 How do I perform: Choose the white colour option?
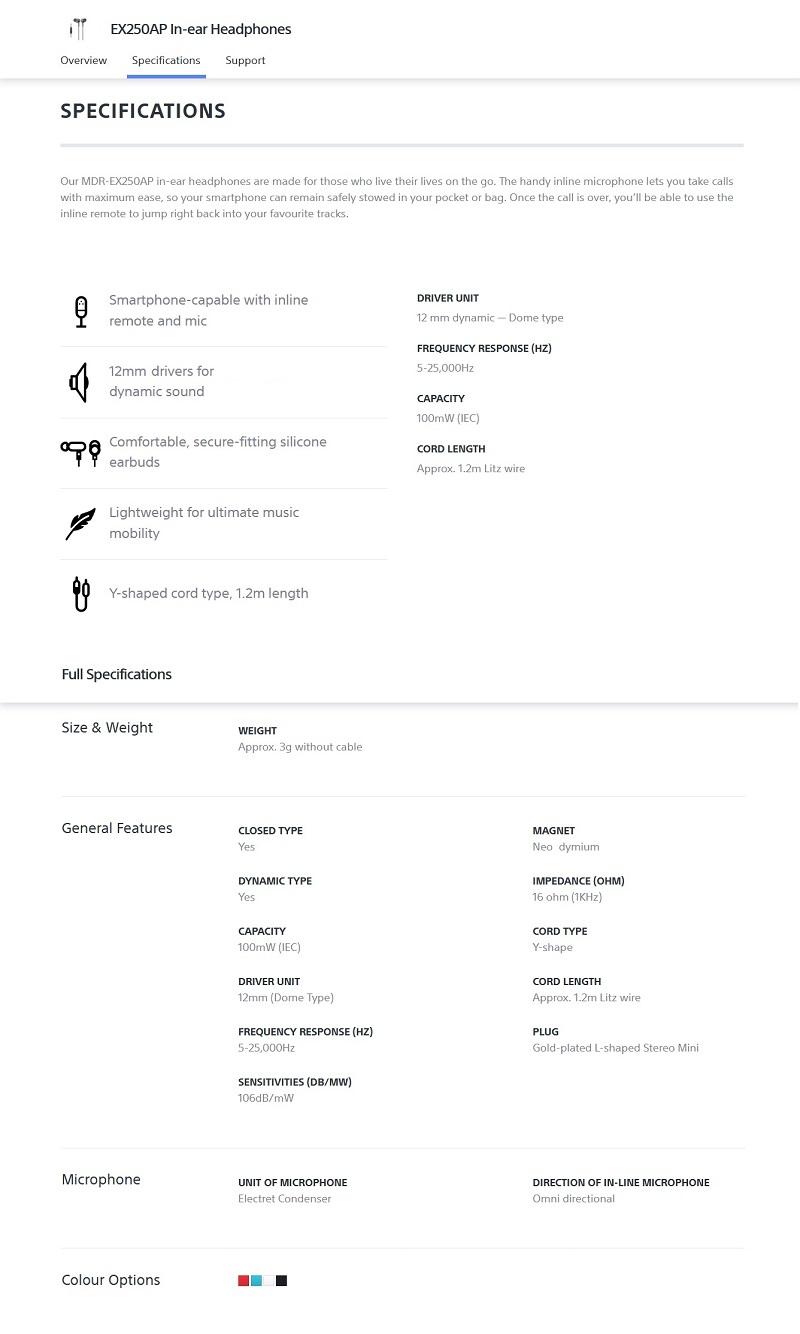click(269, 1281)
